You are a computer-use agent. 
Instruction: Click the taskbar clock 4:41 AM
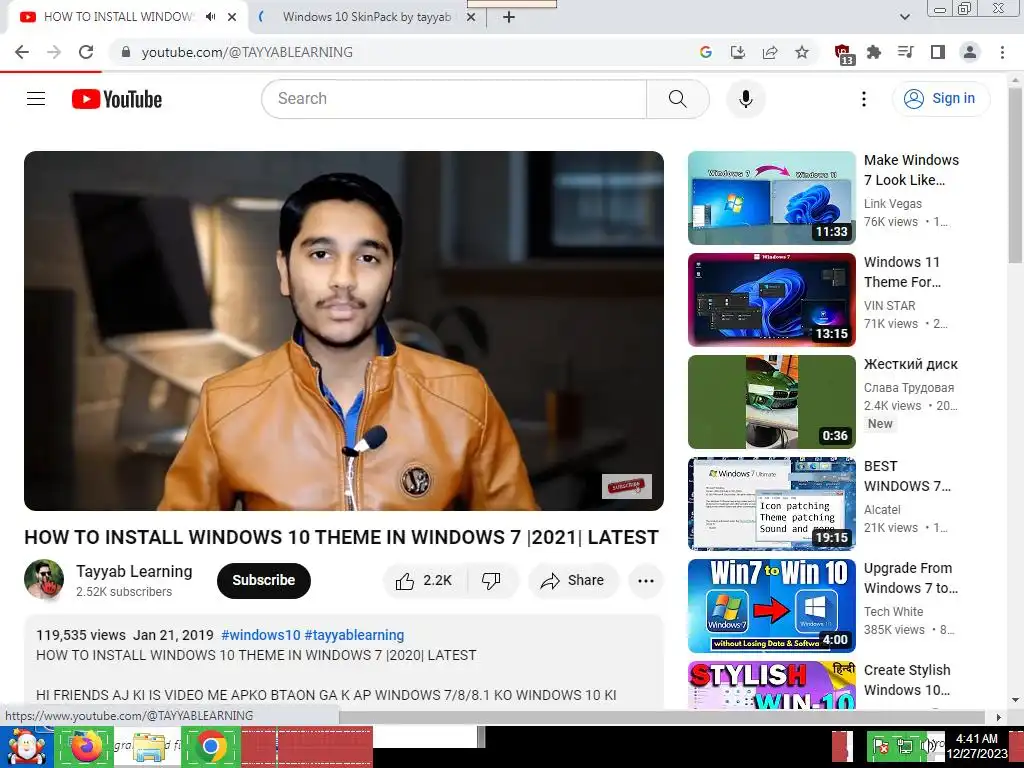coord(976,746)
